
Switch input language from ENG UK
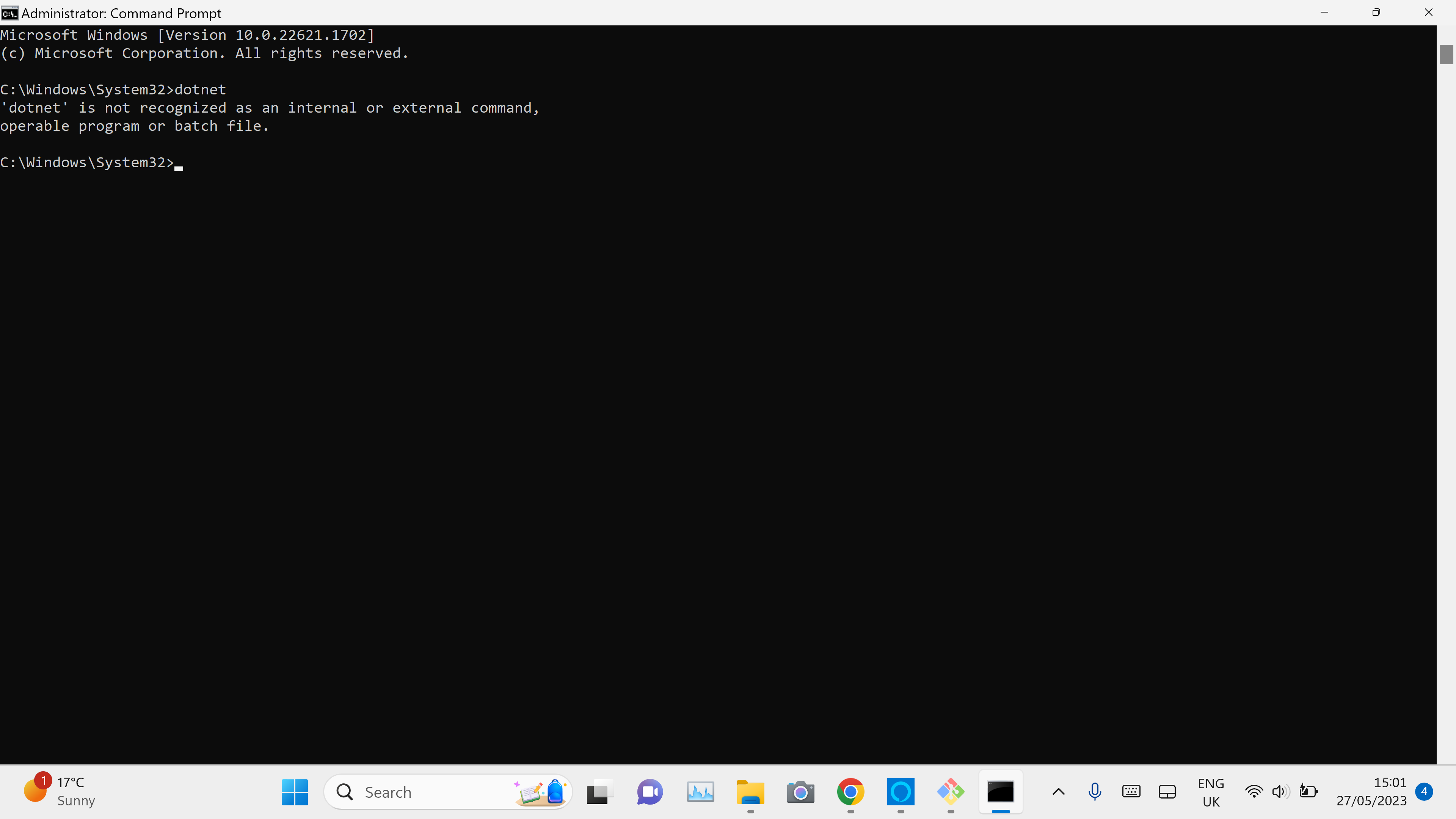1211,791
